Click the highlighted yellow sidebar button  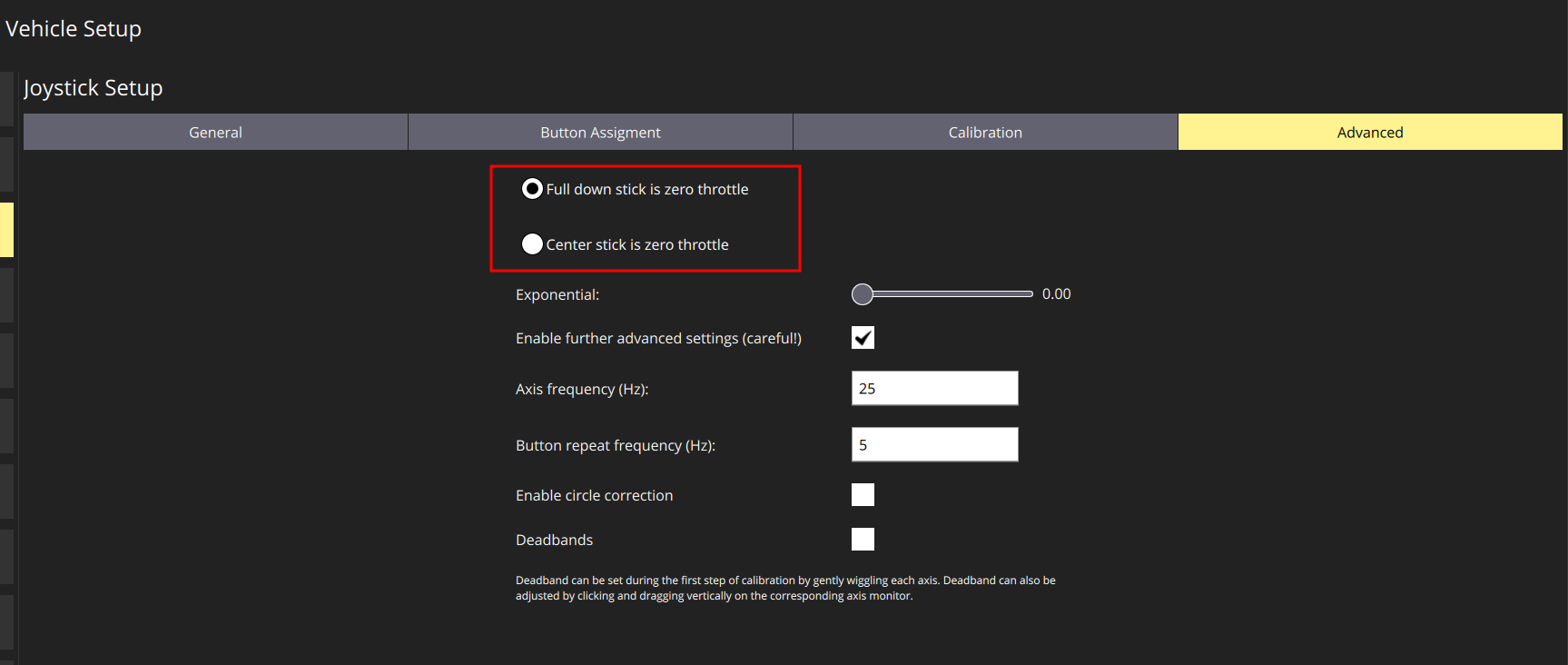6,230
